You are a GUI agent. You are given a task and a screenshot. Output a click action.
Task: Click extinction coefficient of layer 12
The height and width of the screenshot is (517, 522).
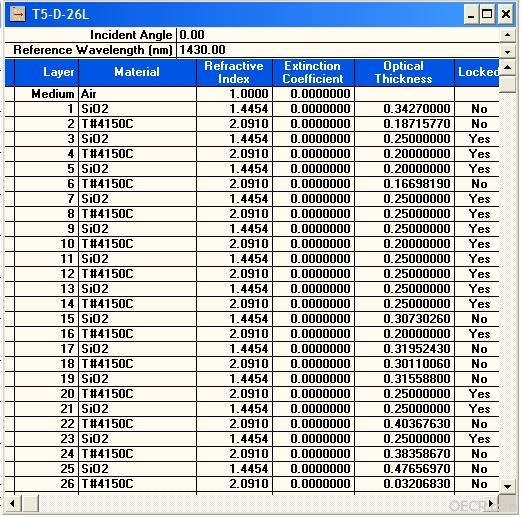pyautogui.click(x=313, y=274)
